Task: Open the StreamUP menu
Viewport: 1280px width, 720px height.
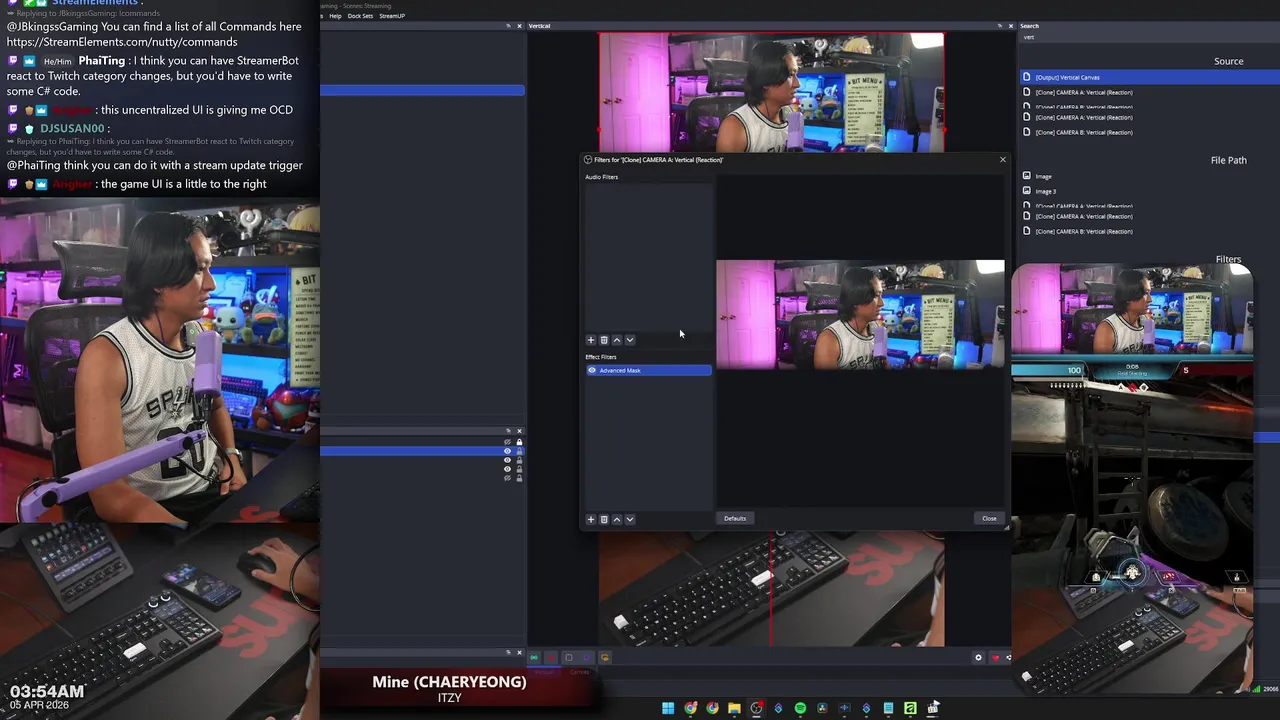Action: (392, 16)
